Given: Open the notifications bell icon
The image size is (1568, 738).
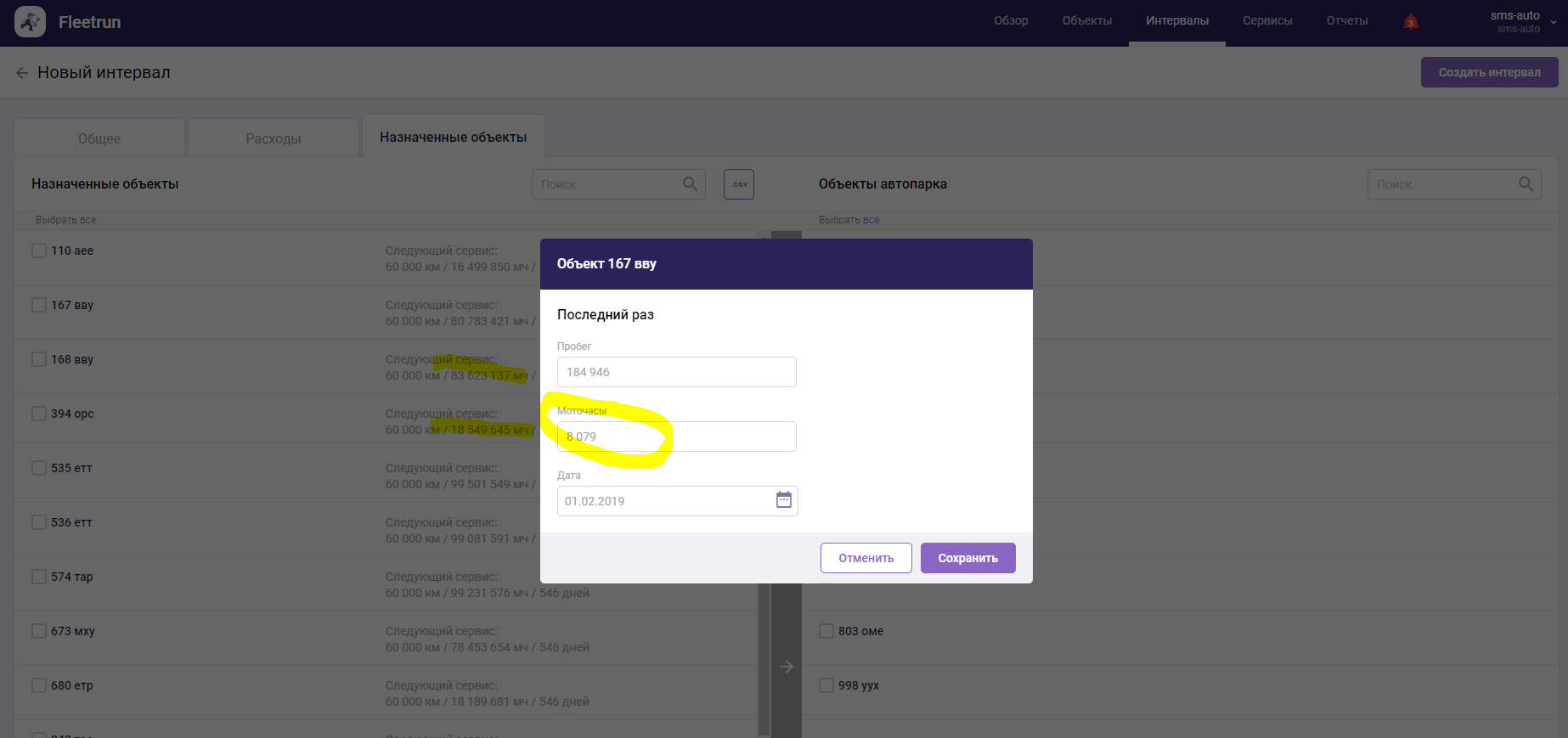Looking at the screenshot, I should coord(1410,22).
